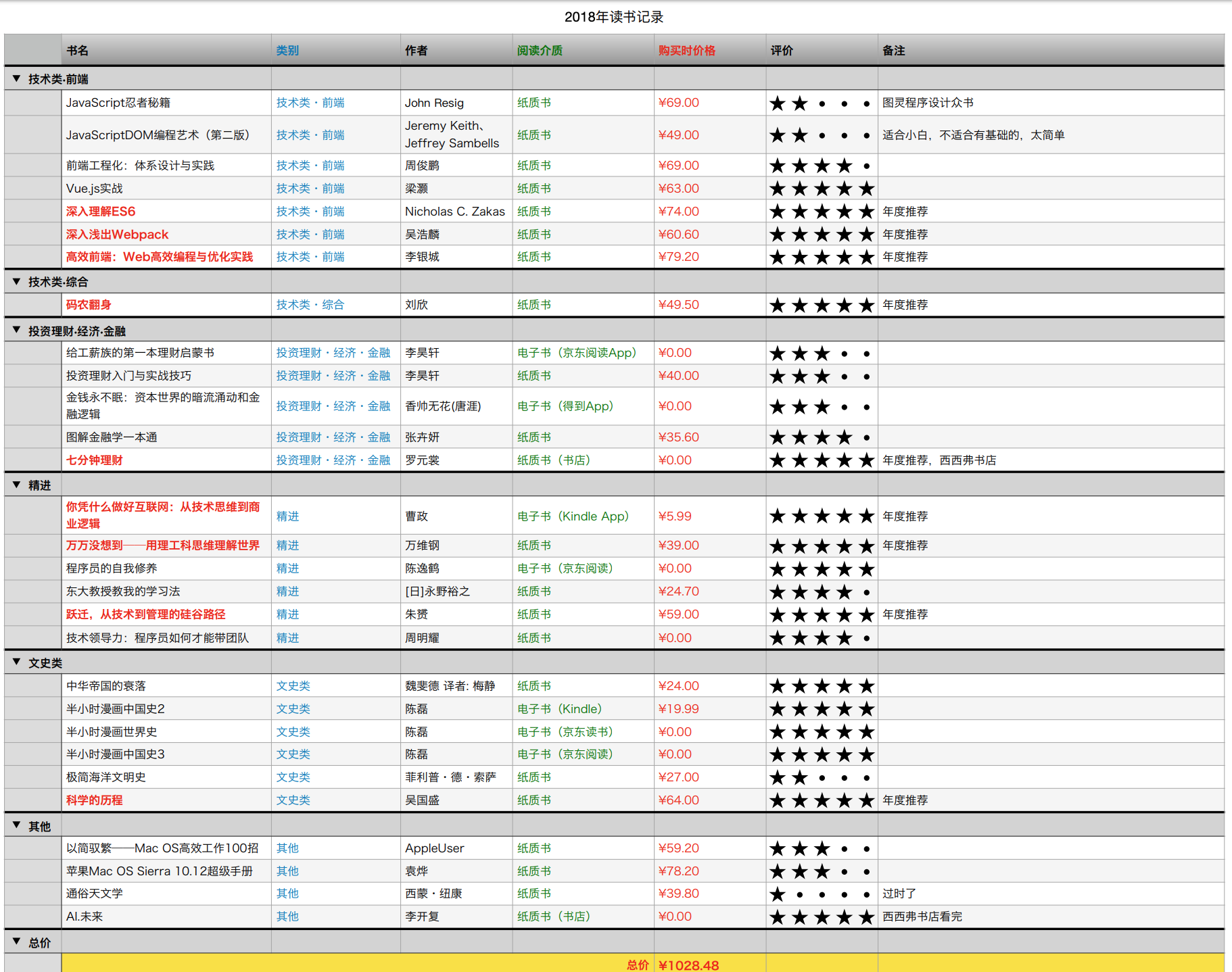Image resolution: width=1232 pixels, height=972 pixels.
Task: Select the cell 给工薪族的第一本理财启蒙书
Action: tap(166, 353)
